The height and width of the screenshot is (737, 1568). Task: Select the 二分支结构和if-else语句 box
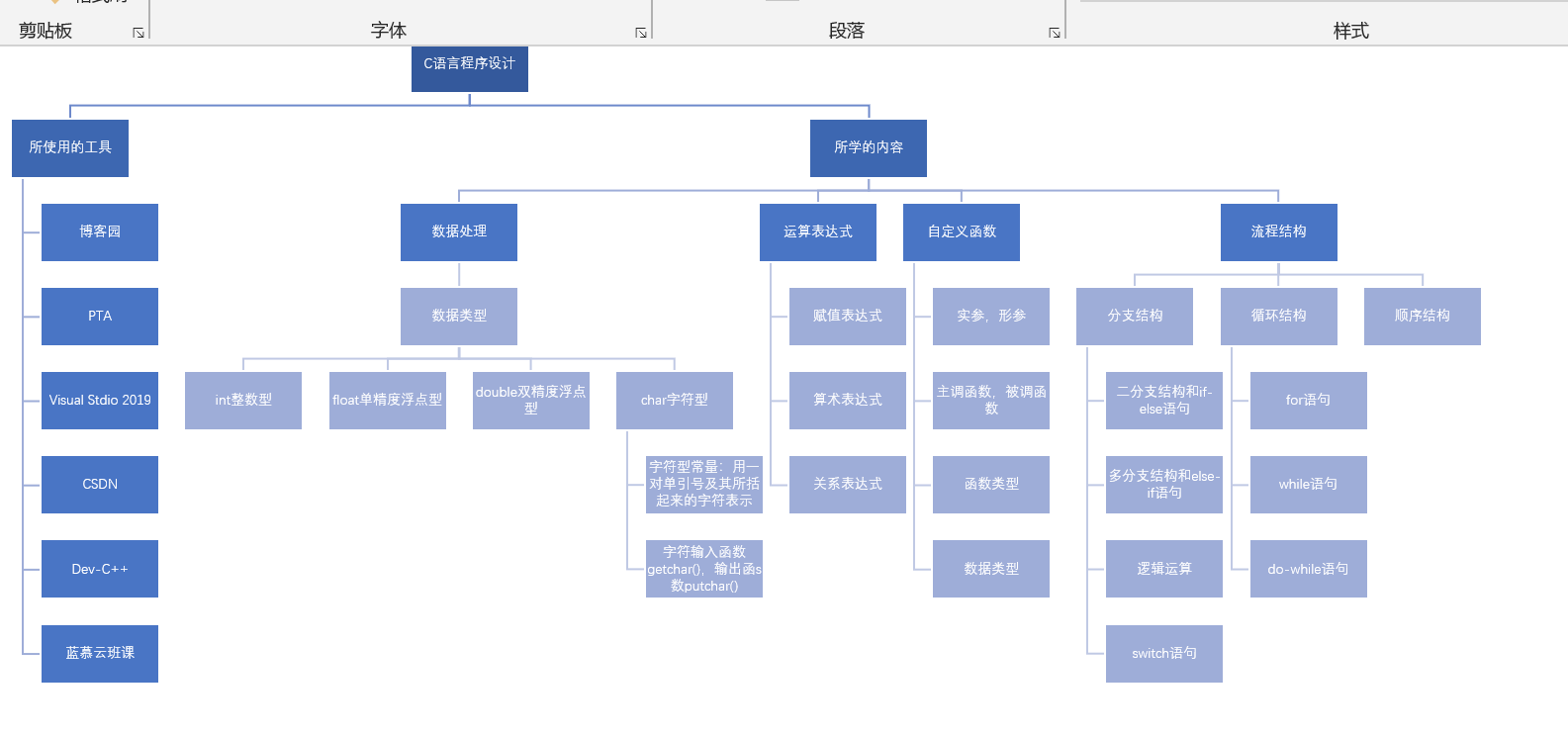point(1164,401)
